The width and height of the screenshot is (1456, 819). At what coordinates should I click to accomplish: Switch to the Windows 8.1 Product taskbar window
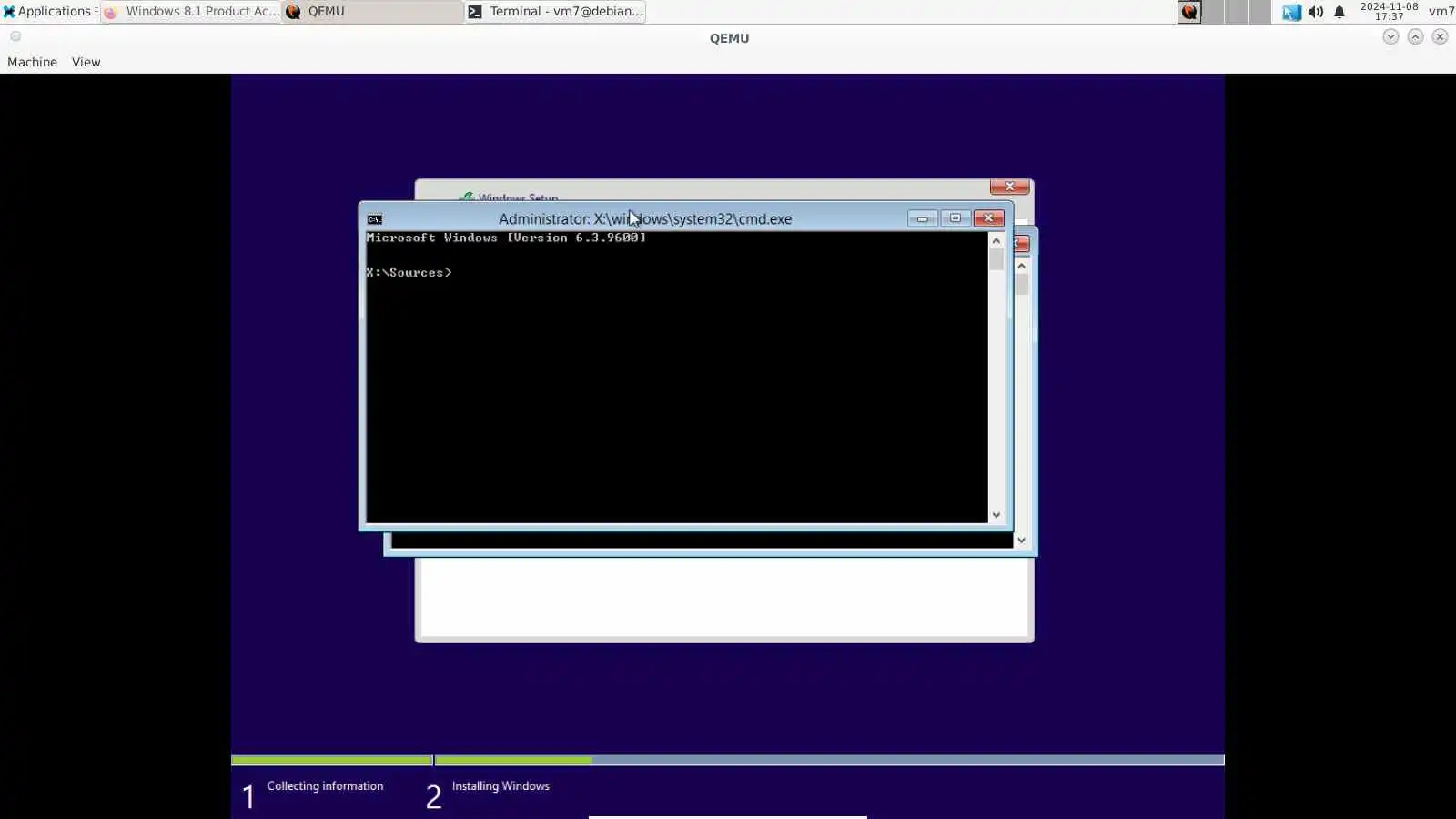pyautogui.click(x=191, y=12)
